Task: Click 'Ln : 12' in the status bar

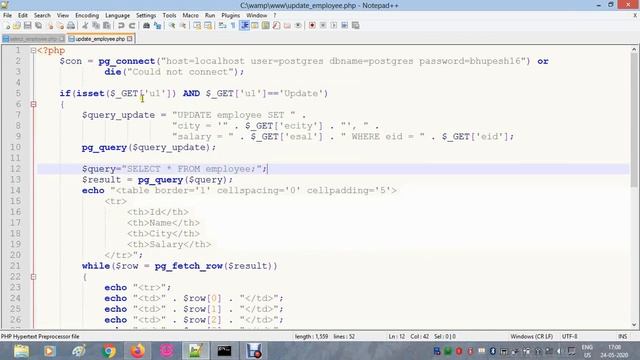Action: point(396,336)
